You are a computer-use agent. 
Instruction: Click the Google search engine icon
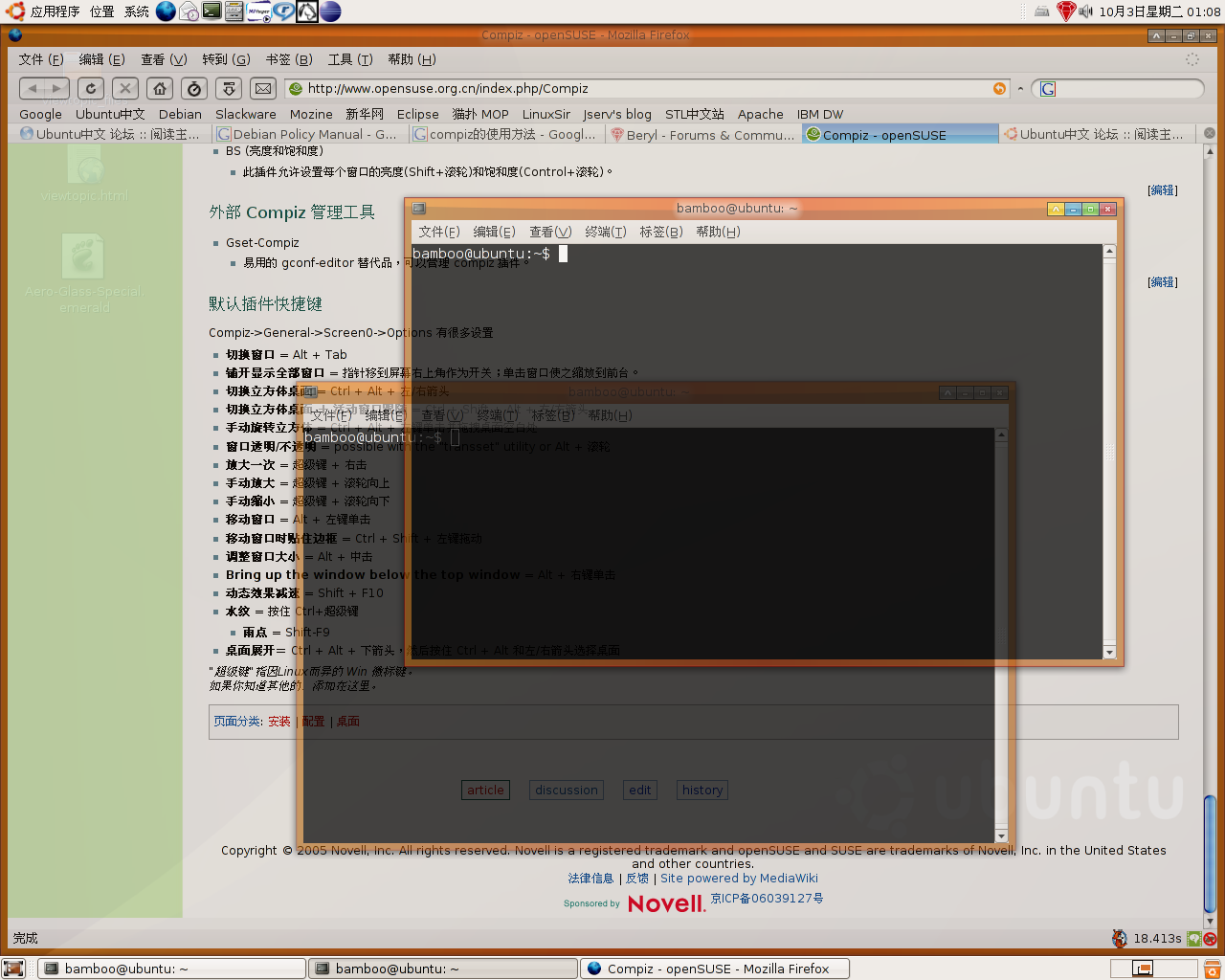tap(1048, 89)
